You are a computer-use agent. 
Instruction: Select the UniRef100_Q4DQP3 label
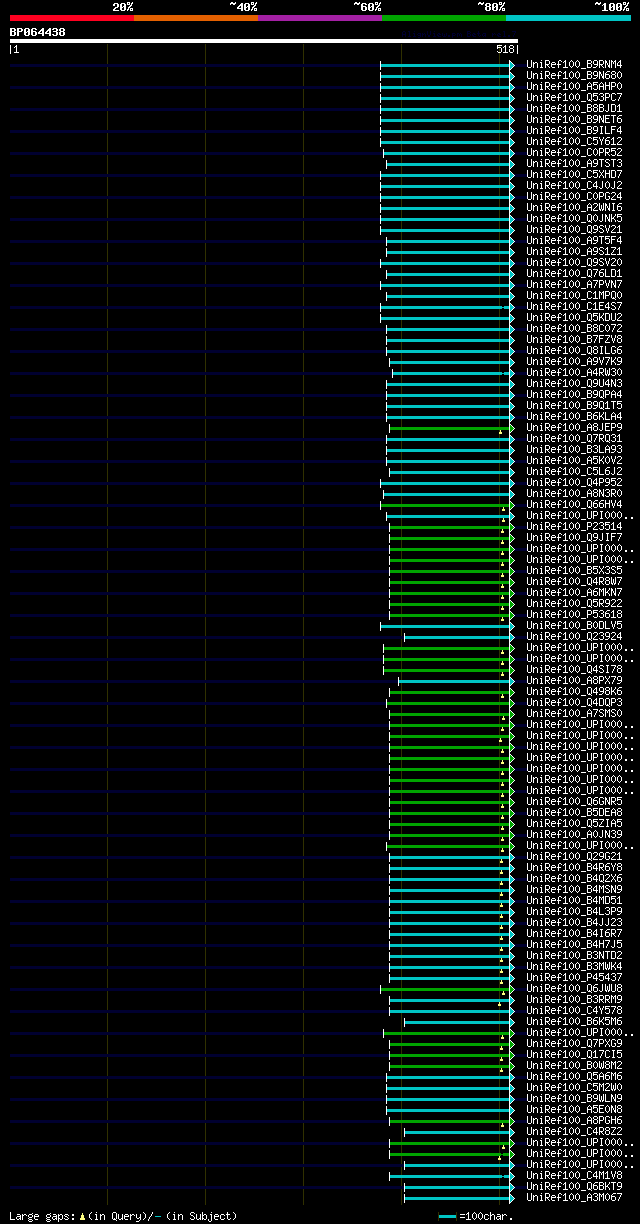pyautogui.click(x=574, y=702)
